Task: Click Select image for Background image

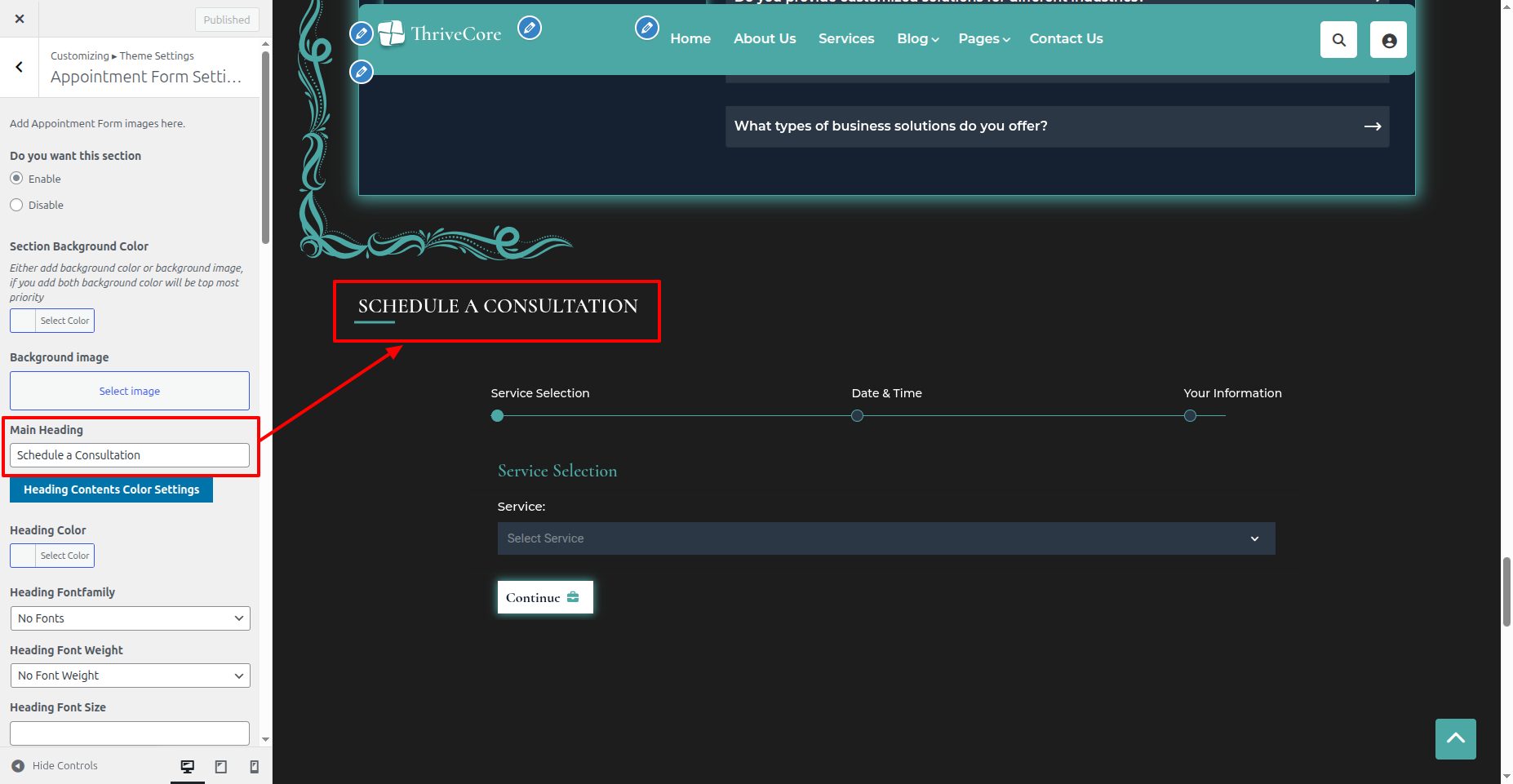Action: pos(130,391)
